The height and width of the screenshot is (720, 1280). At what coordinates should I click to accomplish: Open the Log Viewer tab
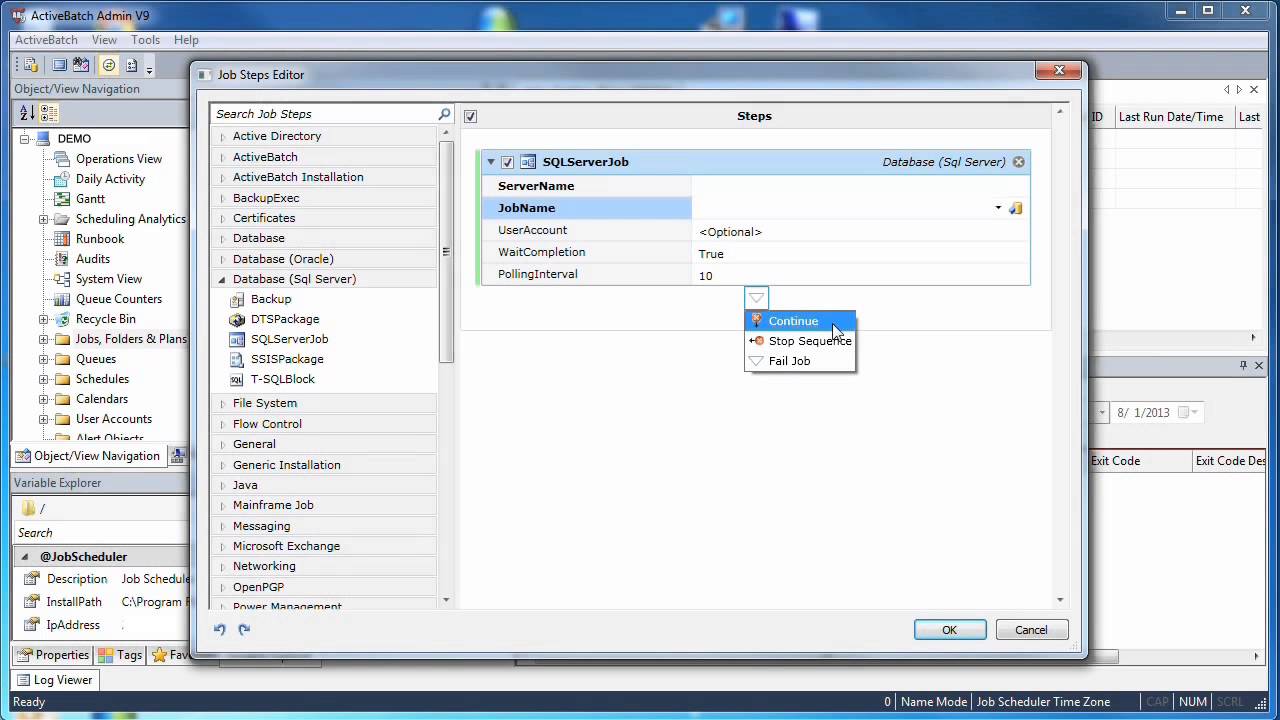click(54, 680)
